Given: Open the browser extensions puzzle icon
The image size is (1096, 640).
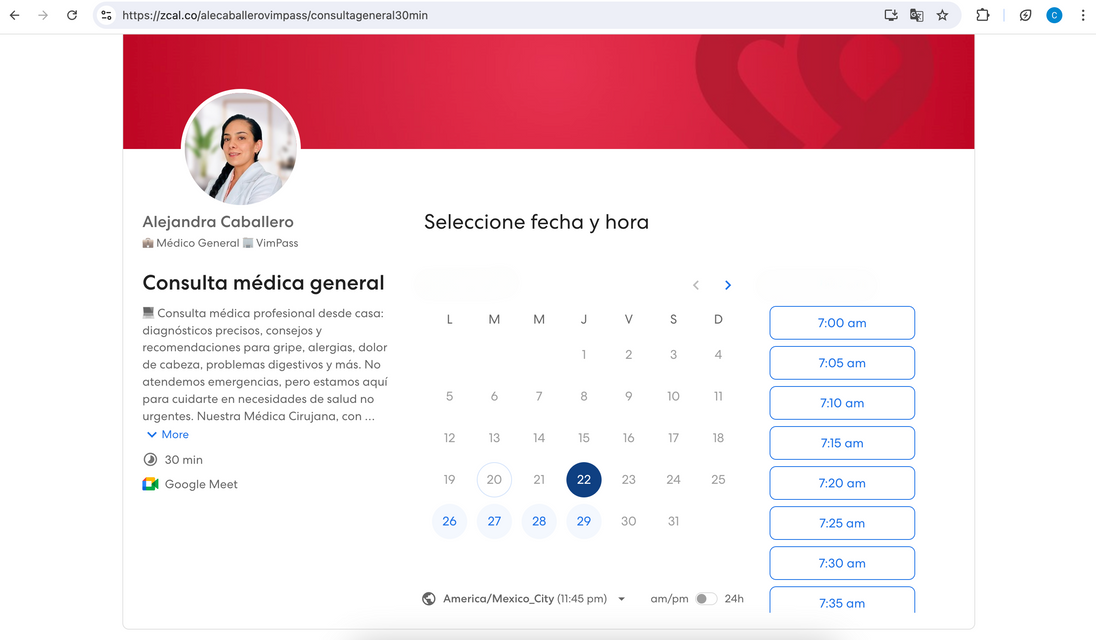Looking at the screenshot, I should 983,15.
